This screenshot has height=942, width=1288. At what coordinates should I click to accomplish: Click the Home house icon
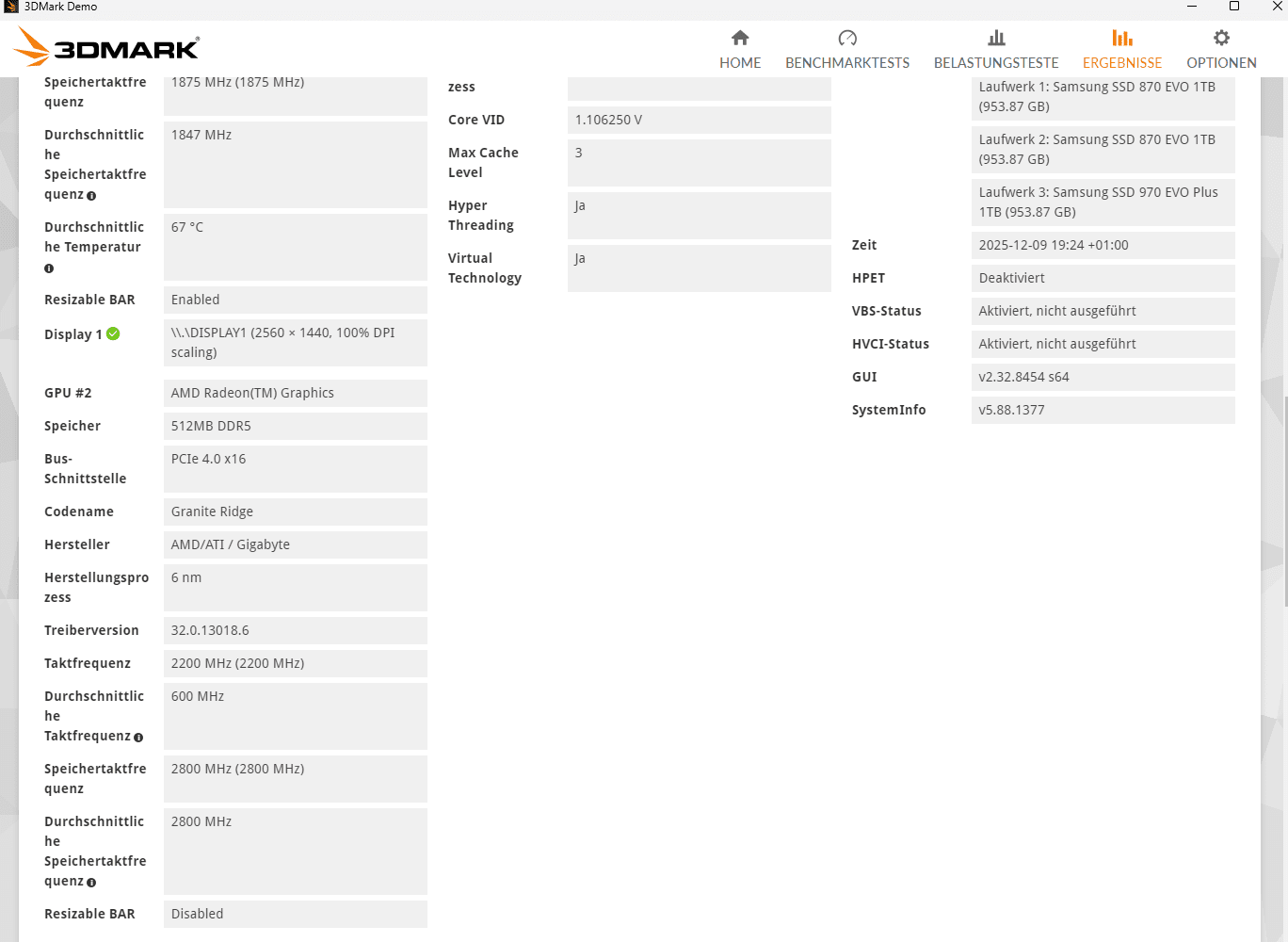(x=740, y=38)
